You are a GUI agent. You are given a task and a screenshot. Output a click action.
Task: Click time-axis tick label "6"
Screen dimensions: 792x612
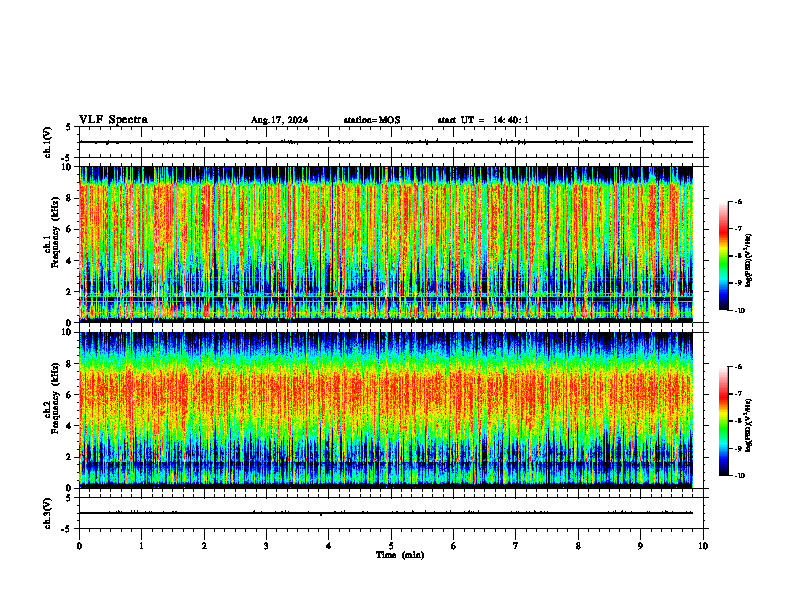point(454,546)
